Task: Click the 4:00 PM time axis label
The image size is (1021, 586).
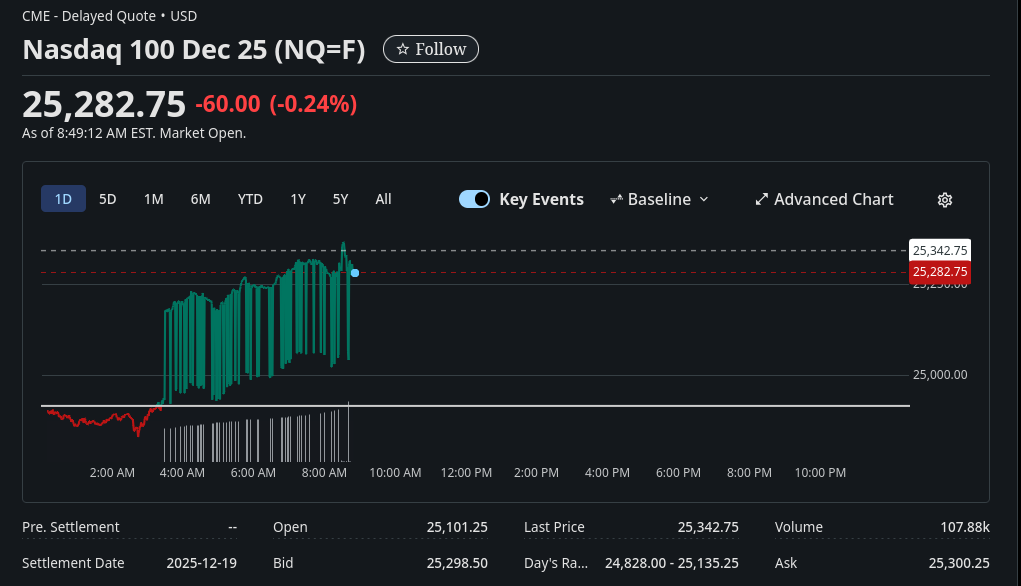Action: tap(608, 473)
